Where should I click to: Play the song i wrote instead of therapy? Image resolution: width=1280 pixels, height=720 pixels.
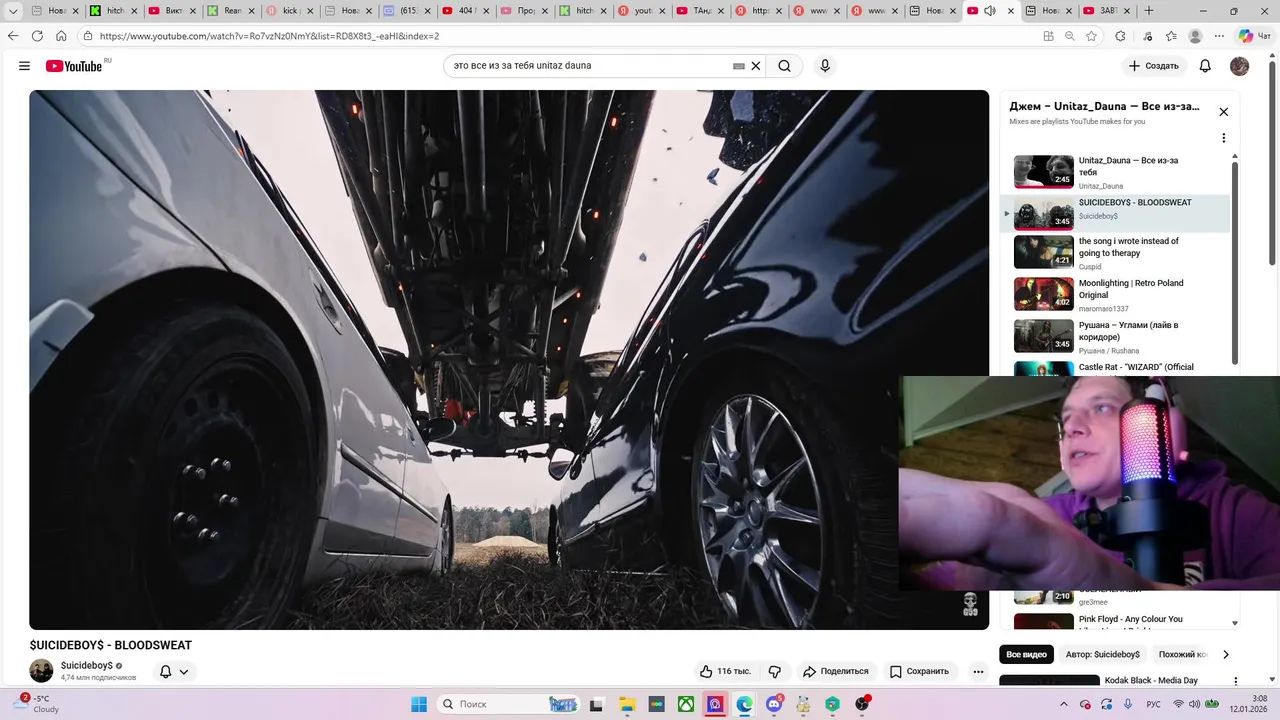tap(1115, 252)
